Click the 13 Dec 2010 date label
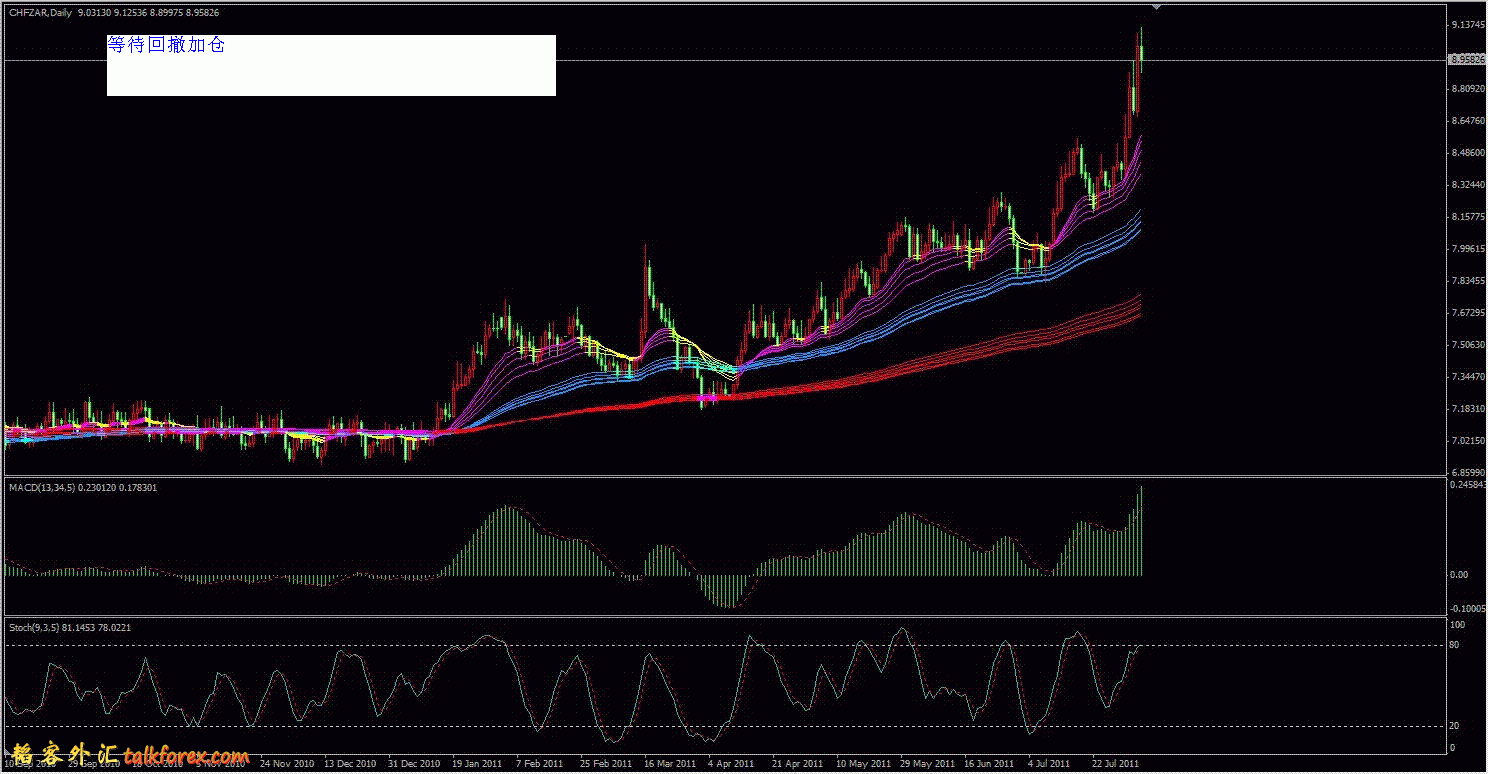The image size is (1488, 774). (349, 763)
